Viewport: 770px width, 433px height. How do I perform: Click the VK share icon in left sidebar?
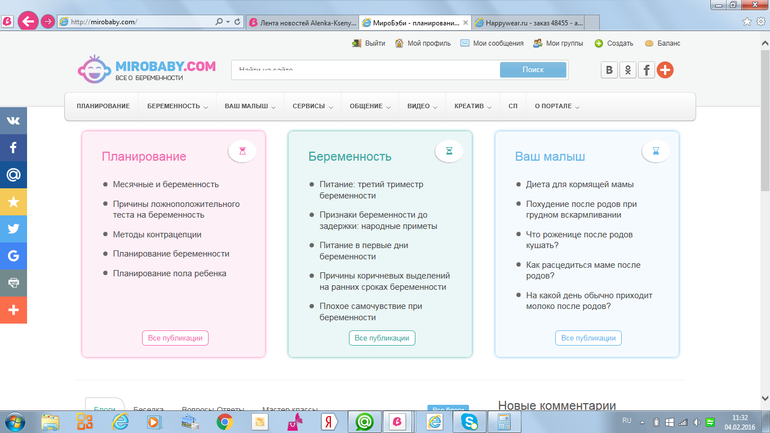(13, 119)
